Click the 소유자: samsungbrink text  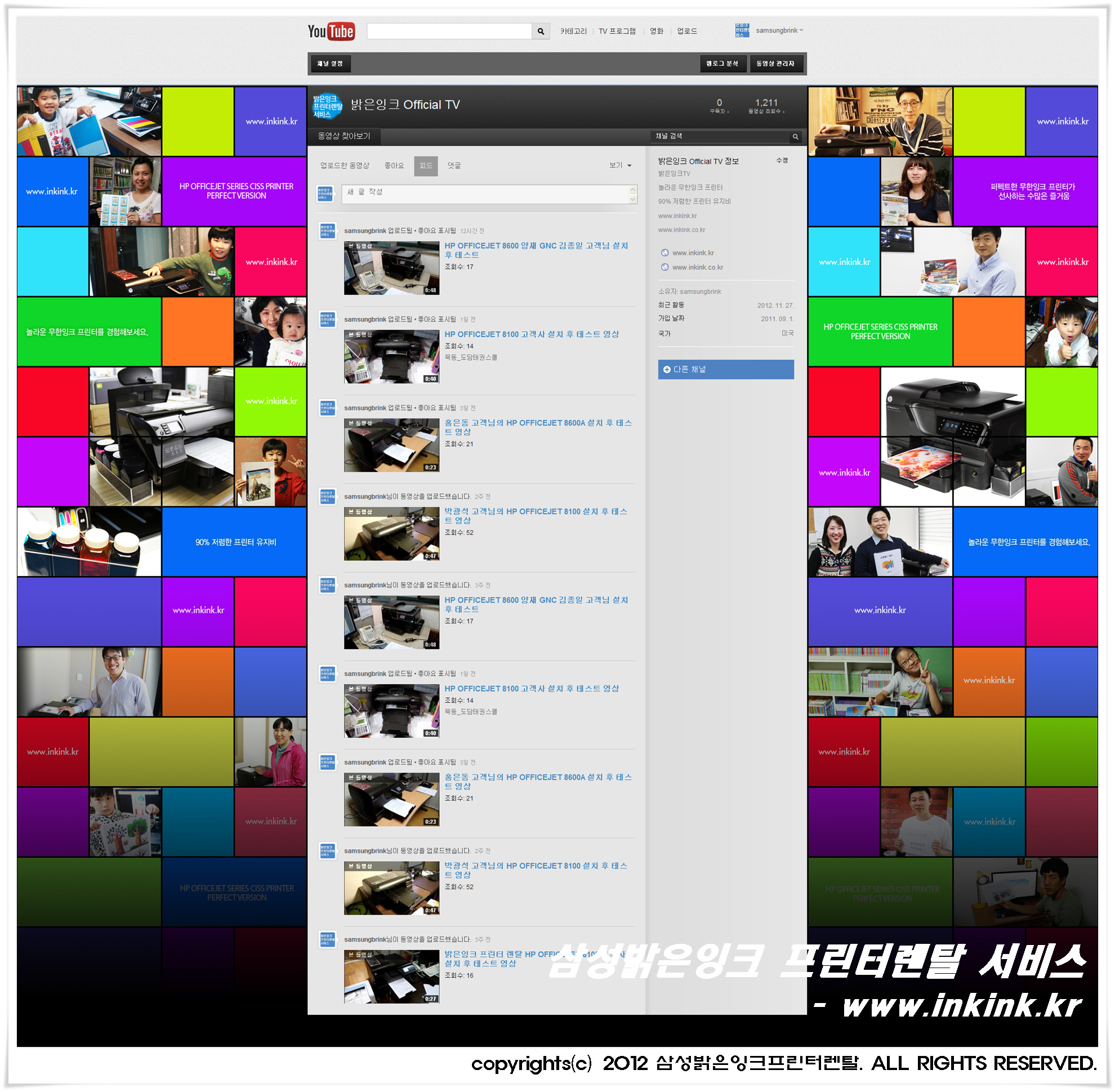point(689,291)
